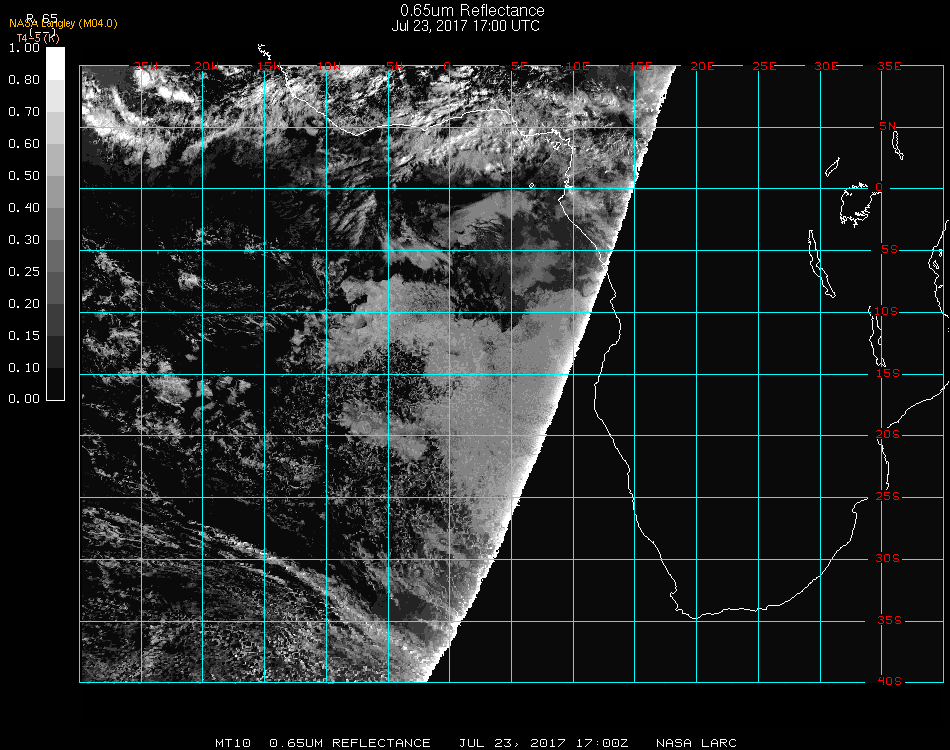Click the 5S latitude label
The height and width of the screenshot is (750, 950).
pos(889,250)
